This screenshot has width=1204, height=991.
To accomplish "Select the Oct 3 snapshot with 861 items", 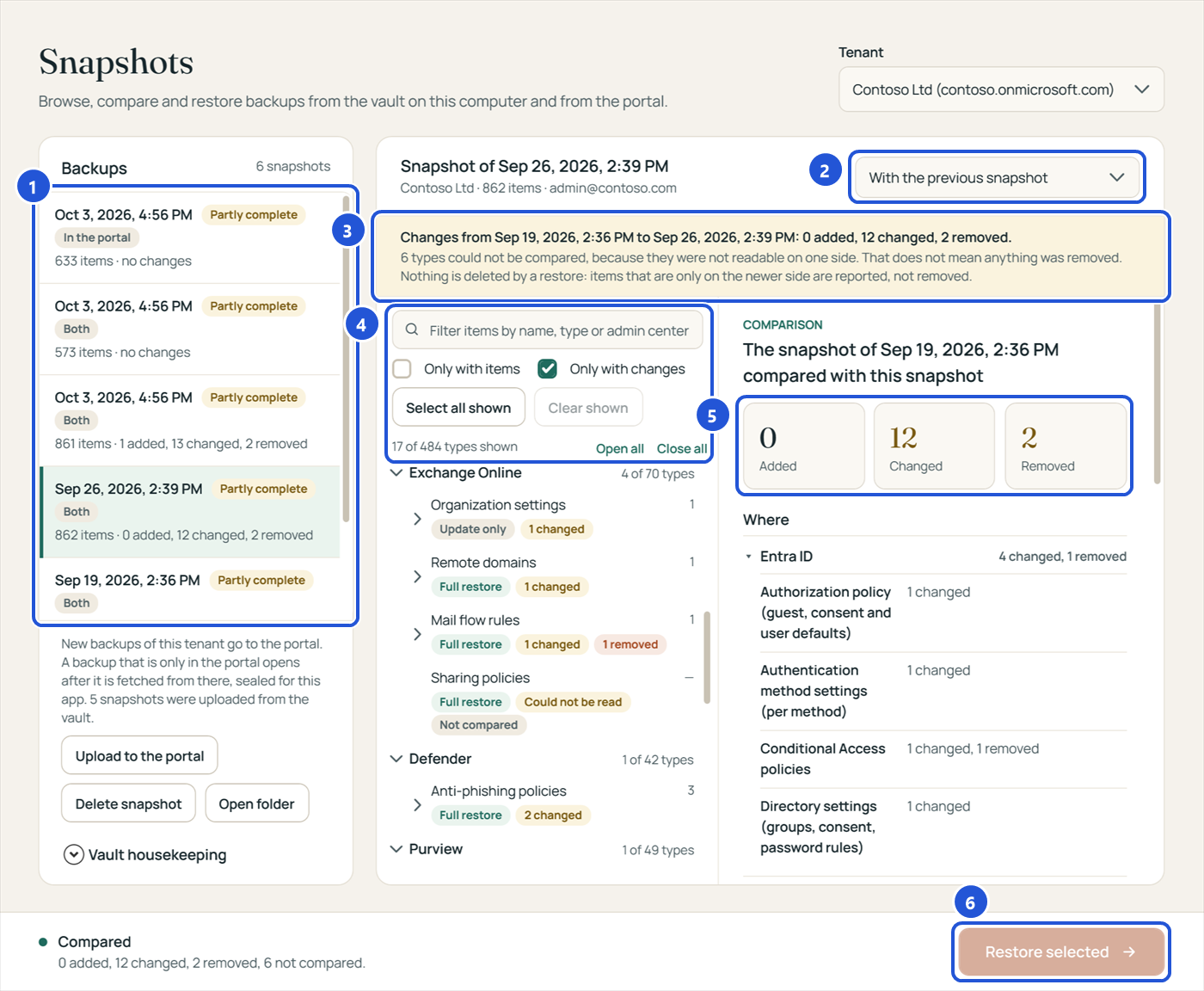I will (x=190, y=421).
